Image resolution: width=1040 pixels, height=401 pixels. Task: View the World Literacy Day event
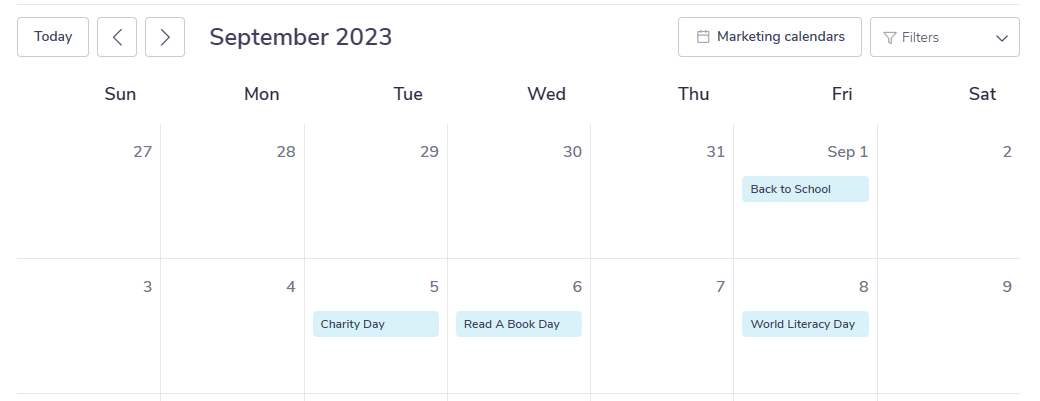pyautogui.click(x=805, y=324)
